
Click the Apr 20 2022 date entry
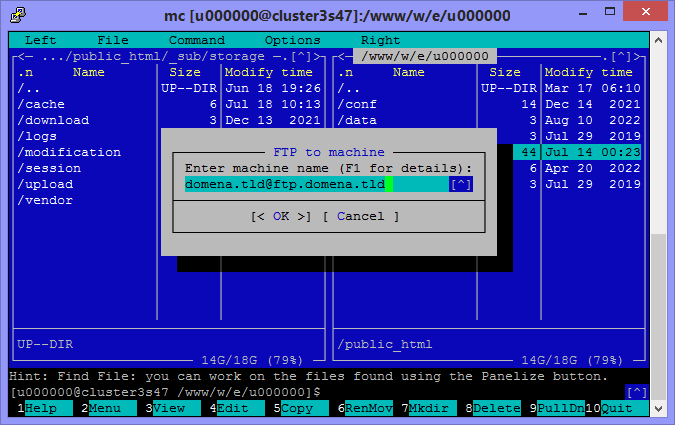click(592, 168)
